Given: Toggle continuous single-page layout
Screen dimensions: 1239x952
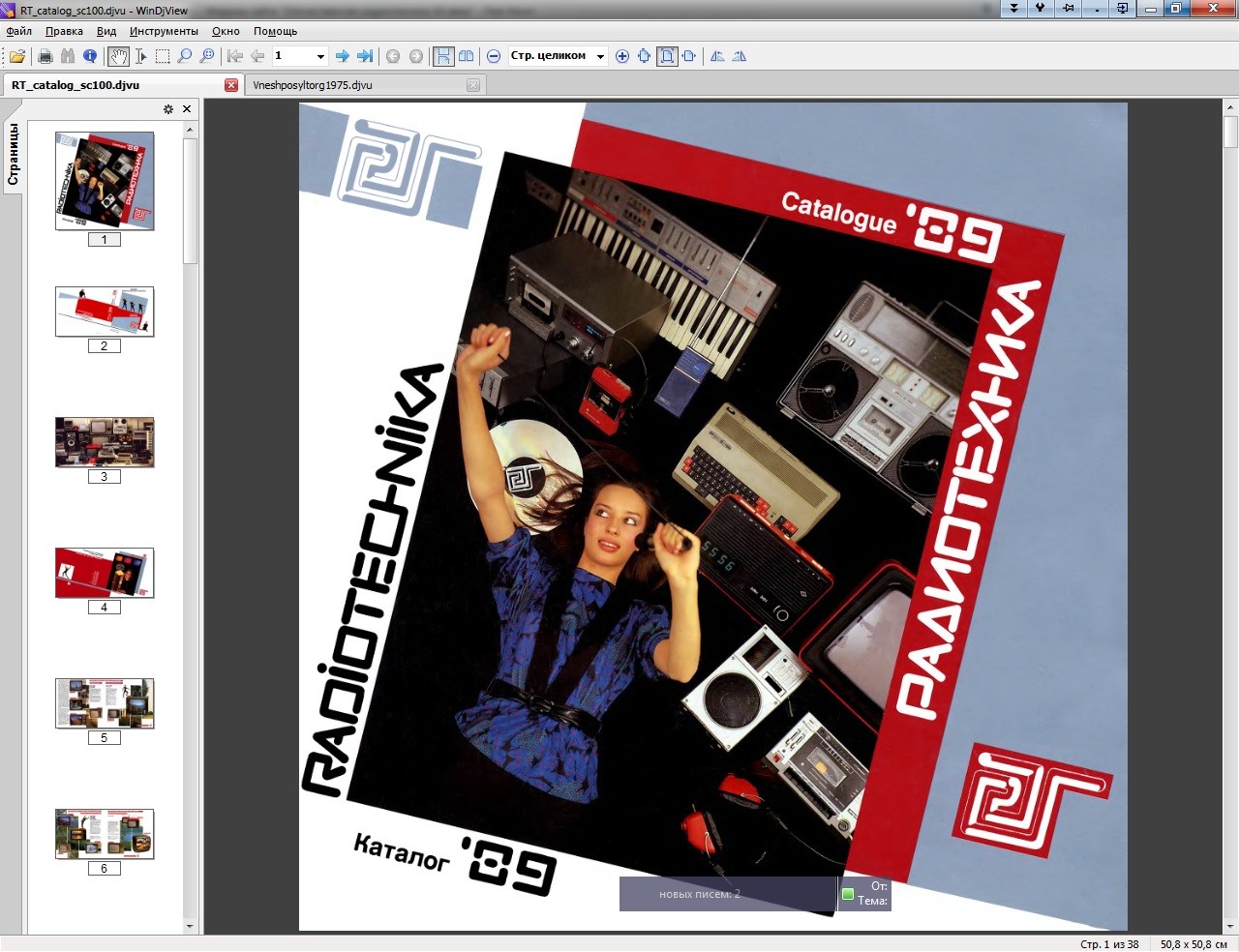Looking at the screenshot, I should pos(443,56).
